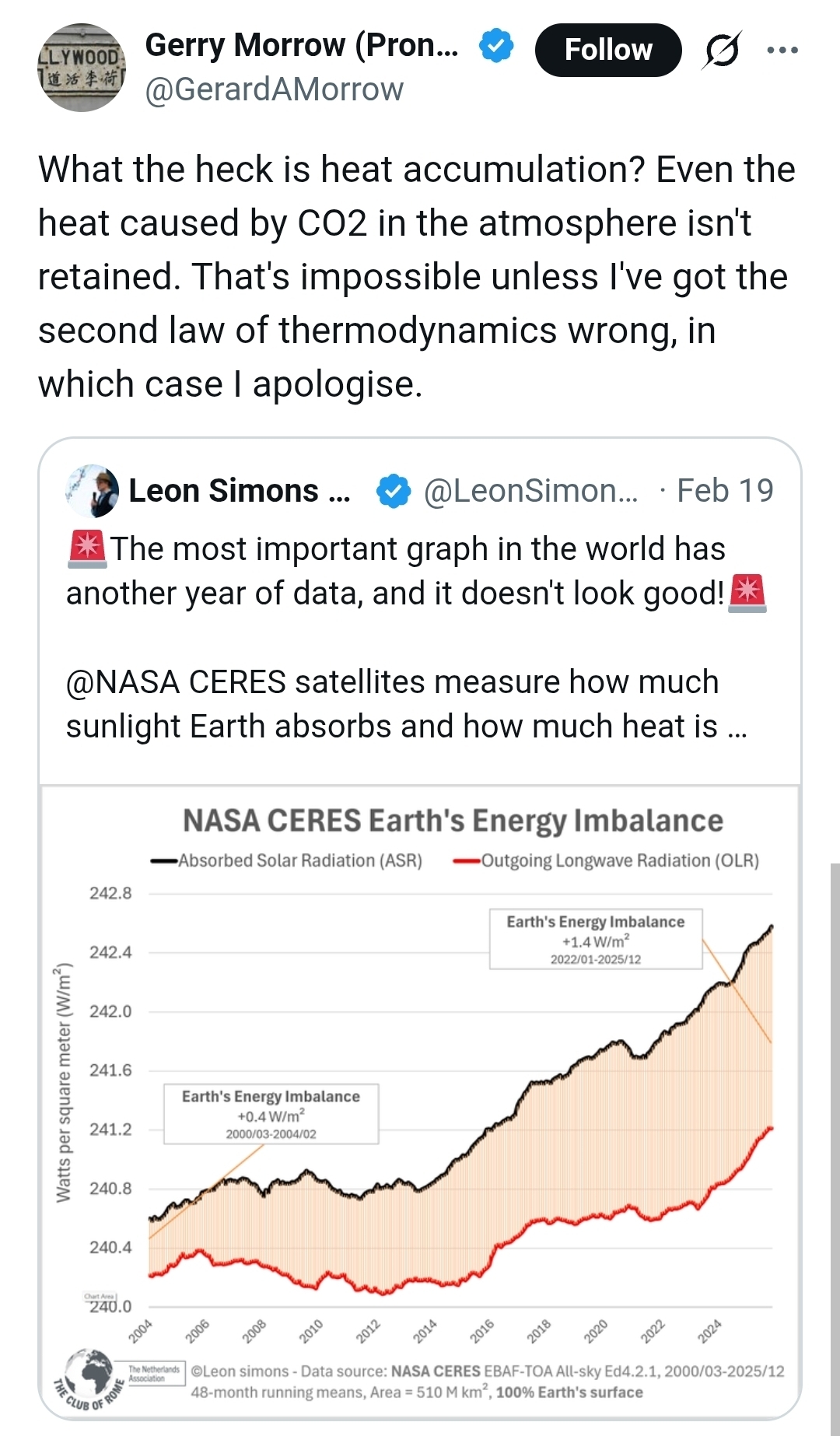Image resolution: width=840 pixels, height=1436 pixels.
Task: Open the three-dot more options menu
Action: pos(782,51)
